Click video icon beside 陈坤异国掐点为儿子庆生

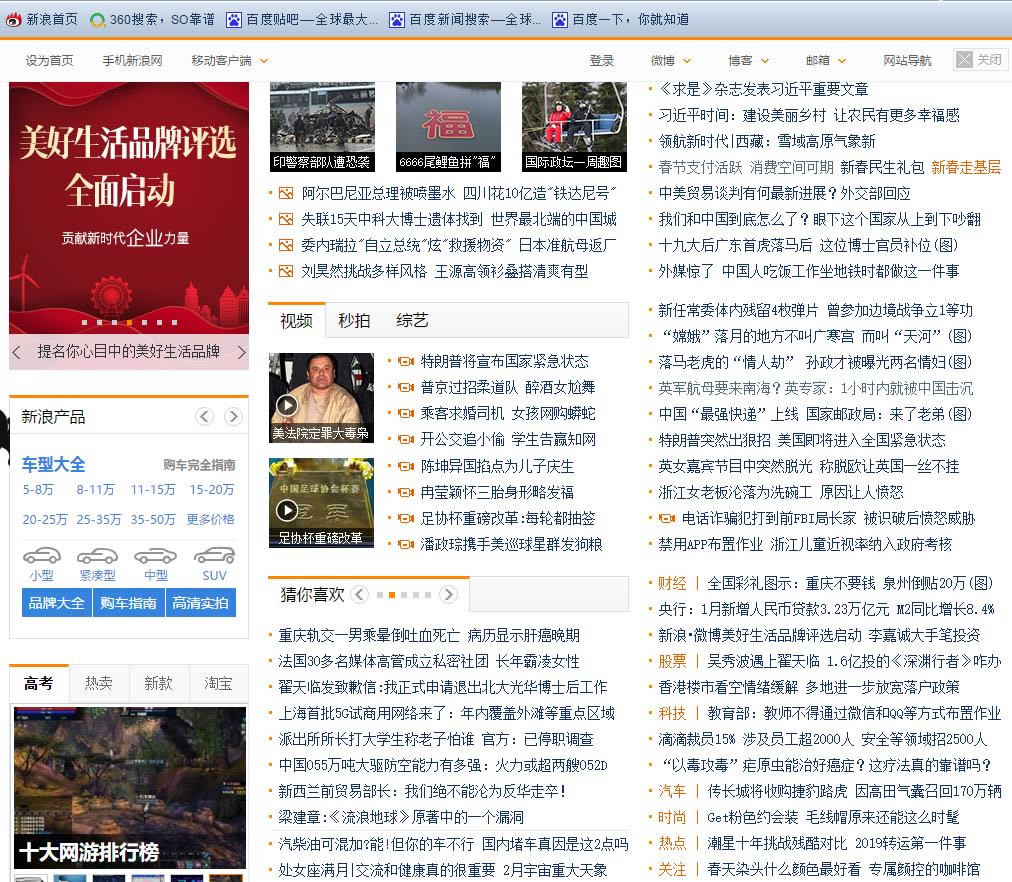coord(405,466)
